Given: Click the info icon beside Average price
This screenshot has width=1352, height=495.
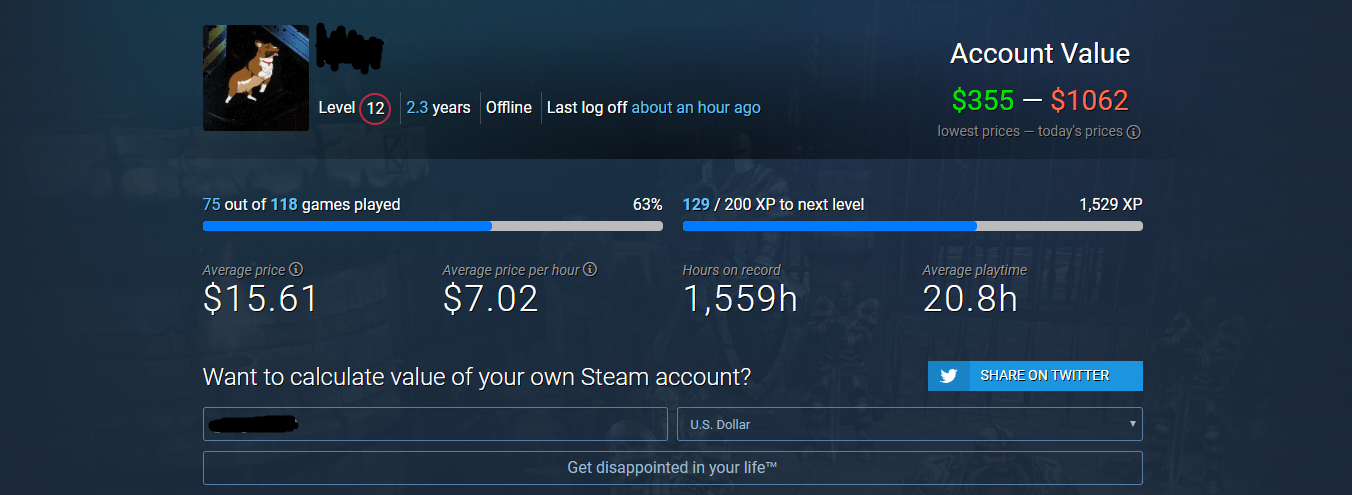Looking at the screenshot, I should tap(296, 270).
